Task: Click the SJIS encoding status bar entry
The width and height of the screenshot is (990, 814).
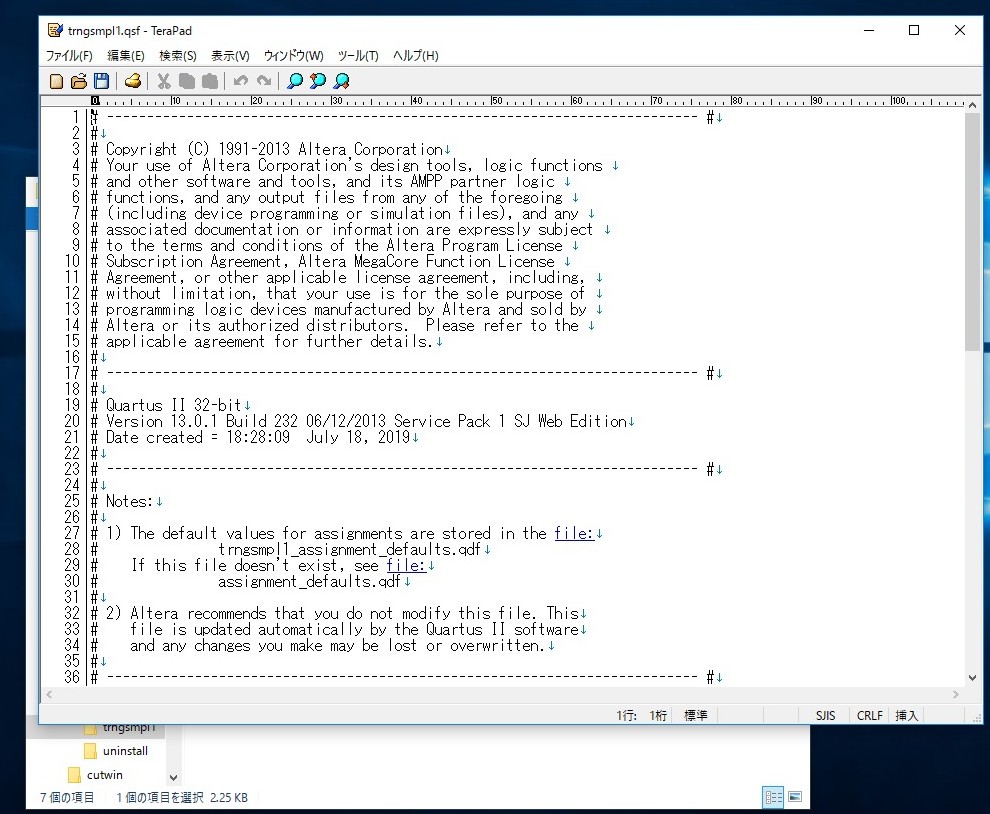Action: (x=825, y=715)
